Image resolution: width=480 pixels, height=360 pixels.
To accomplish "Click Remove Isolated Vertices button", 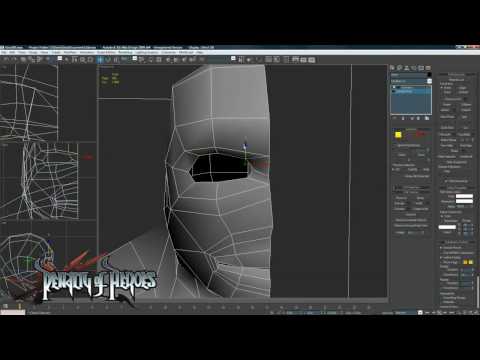I will point(411,220).
